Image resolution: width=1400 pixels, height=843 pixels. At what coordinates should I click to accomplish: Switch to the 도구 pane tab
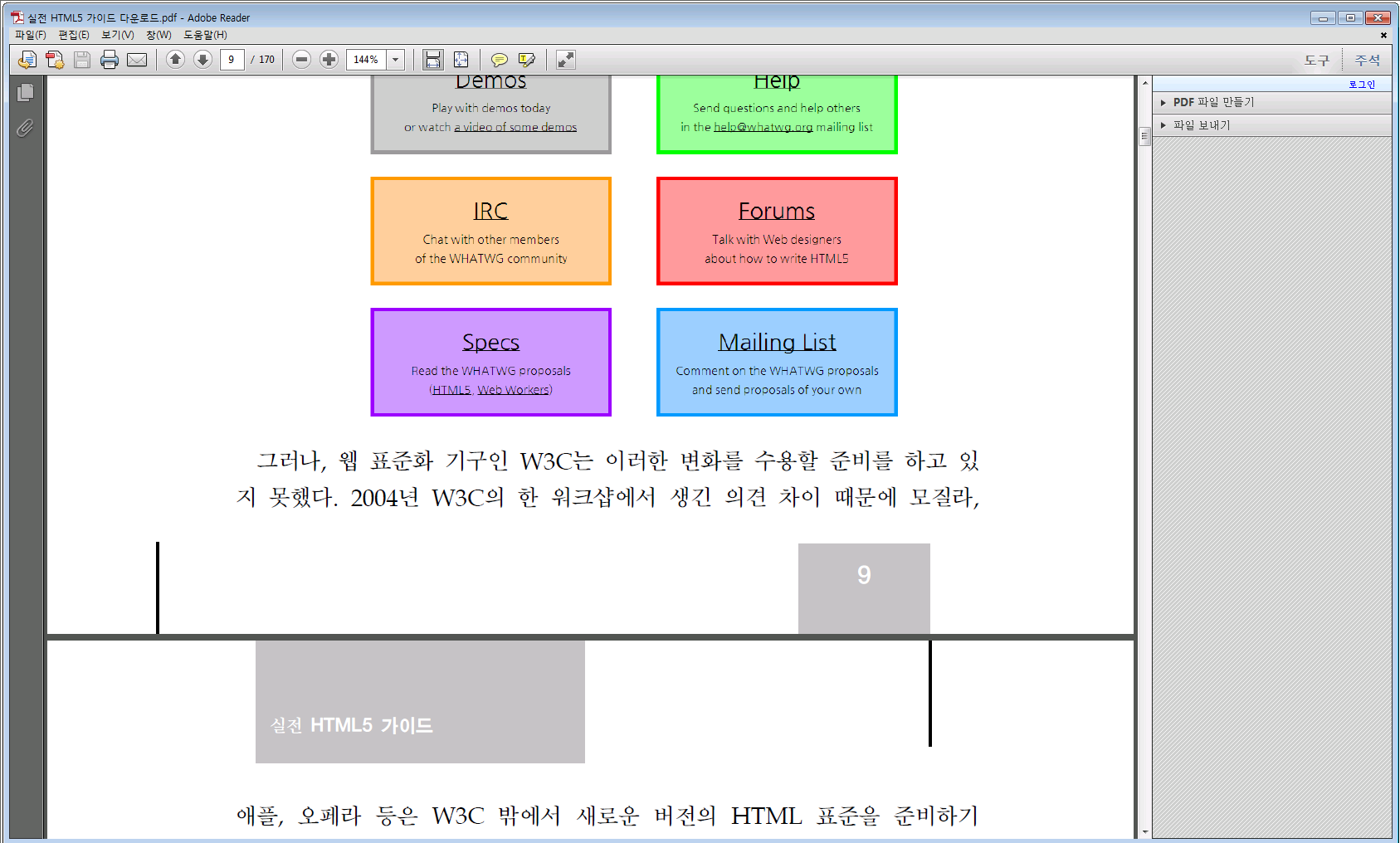(1316, 60)
